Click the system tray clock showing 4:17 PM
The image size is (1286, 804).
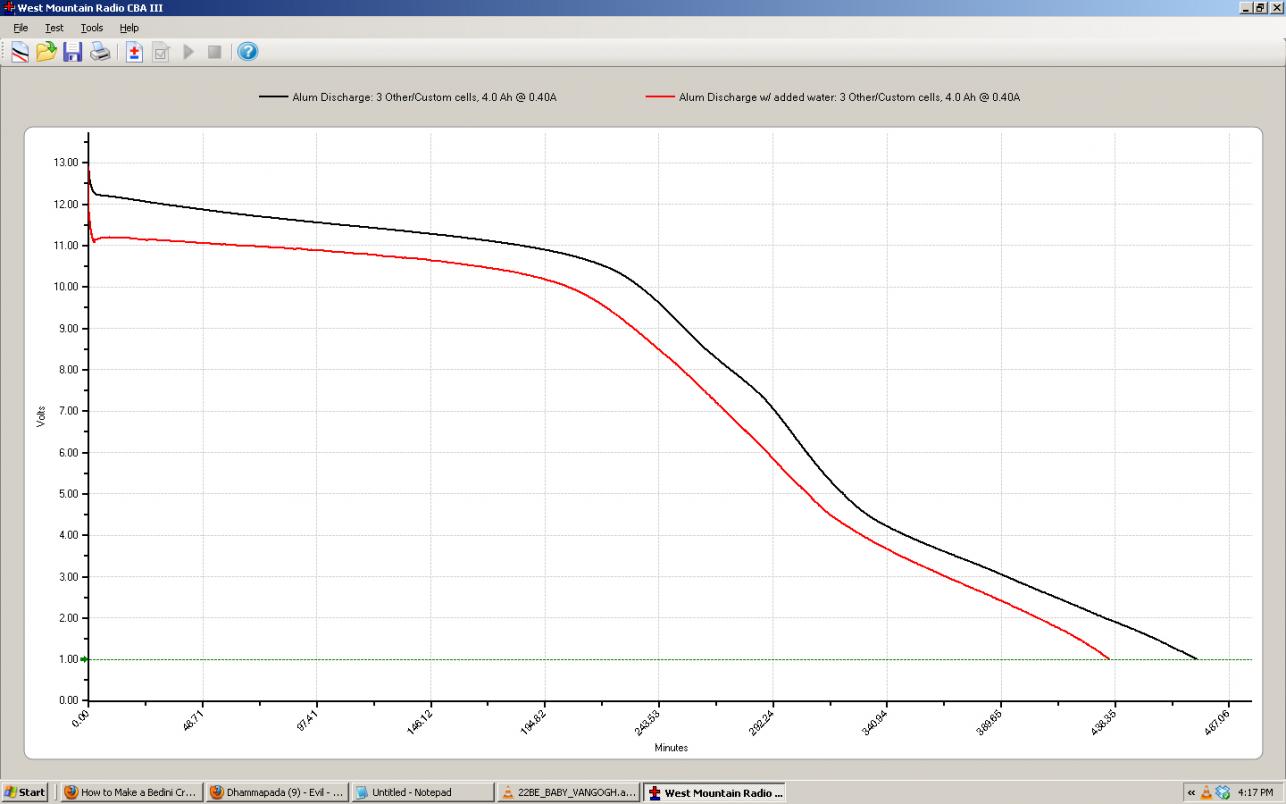1255,793
